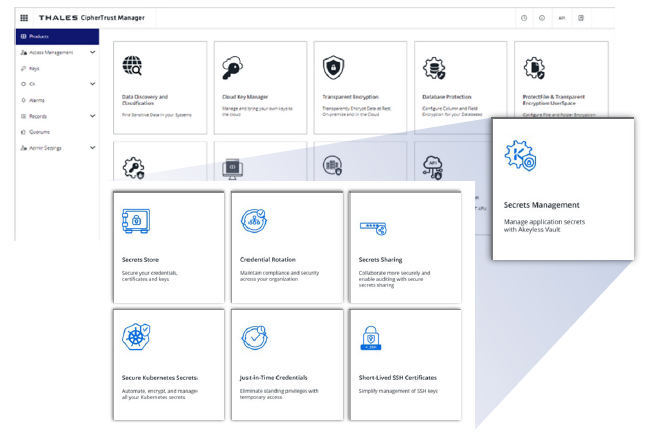
Task: Click the Data Discovery and Classification globe icon
Action: coord(132,66)
